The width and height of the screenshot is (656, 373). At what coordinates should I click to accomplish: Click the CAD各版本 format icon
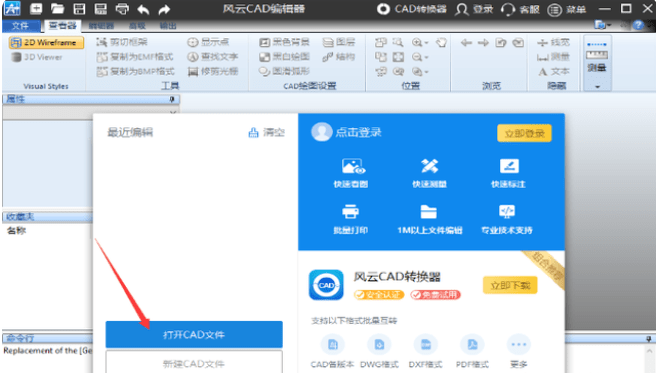[333, 345]
